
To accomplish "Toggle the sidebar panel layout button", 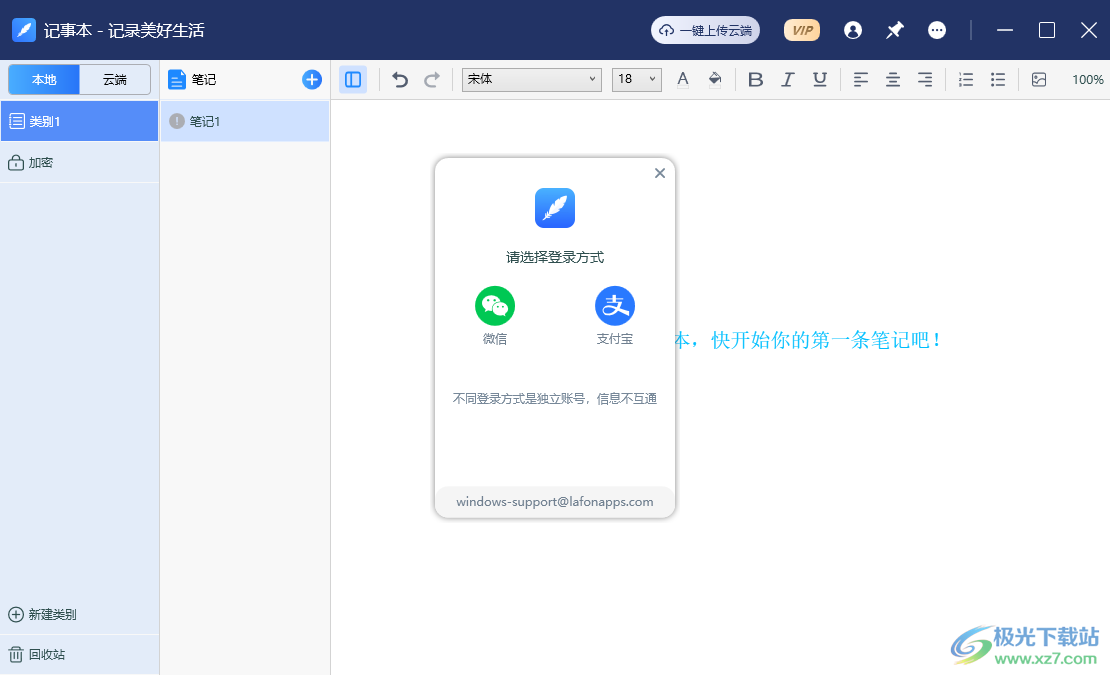I will point(353,79).
